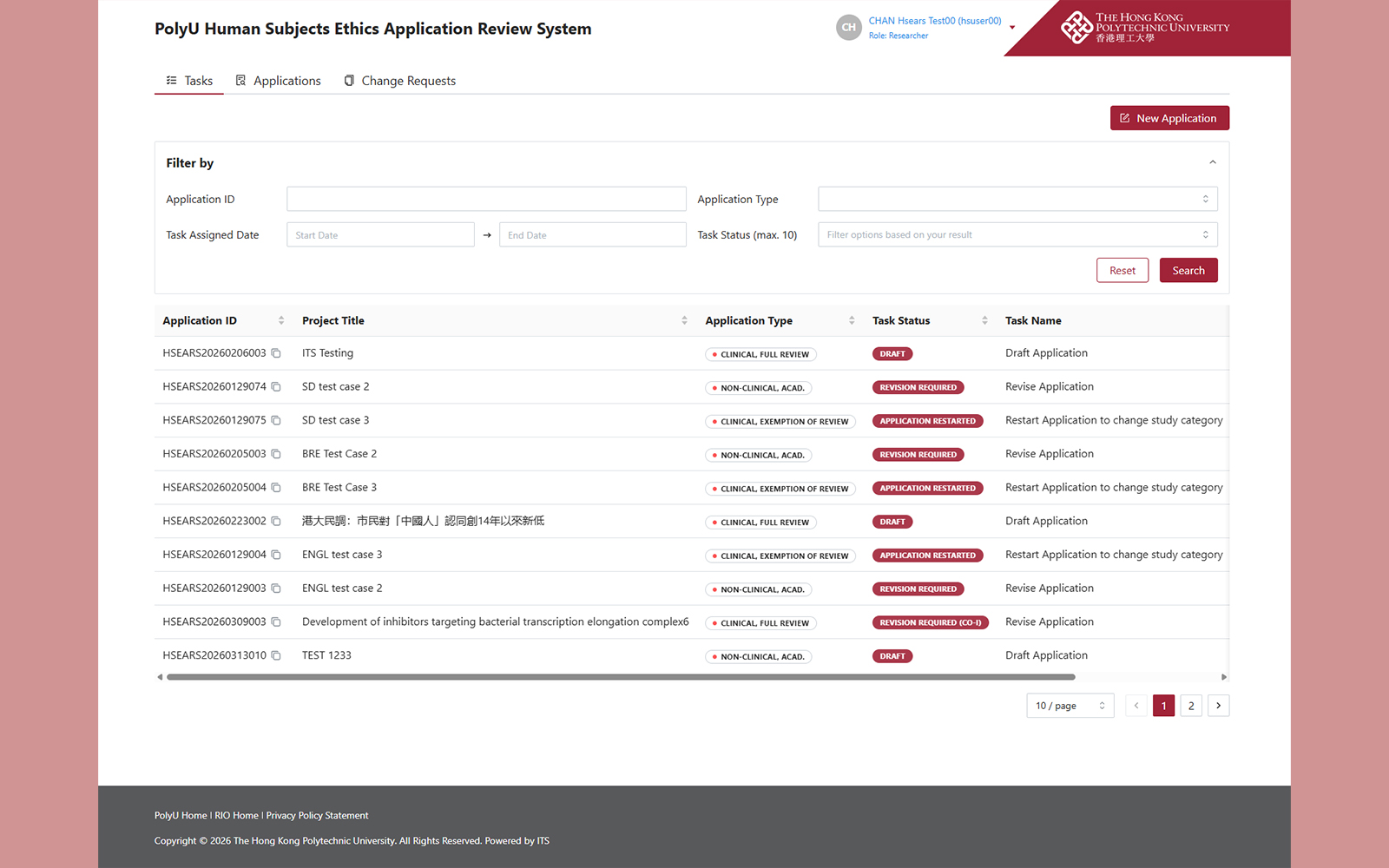Go to page 2
Image resolution: width=1389 pixels, height=868 pixels.
tap(1191, 706)
